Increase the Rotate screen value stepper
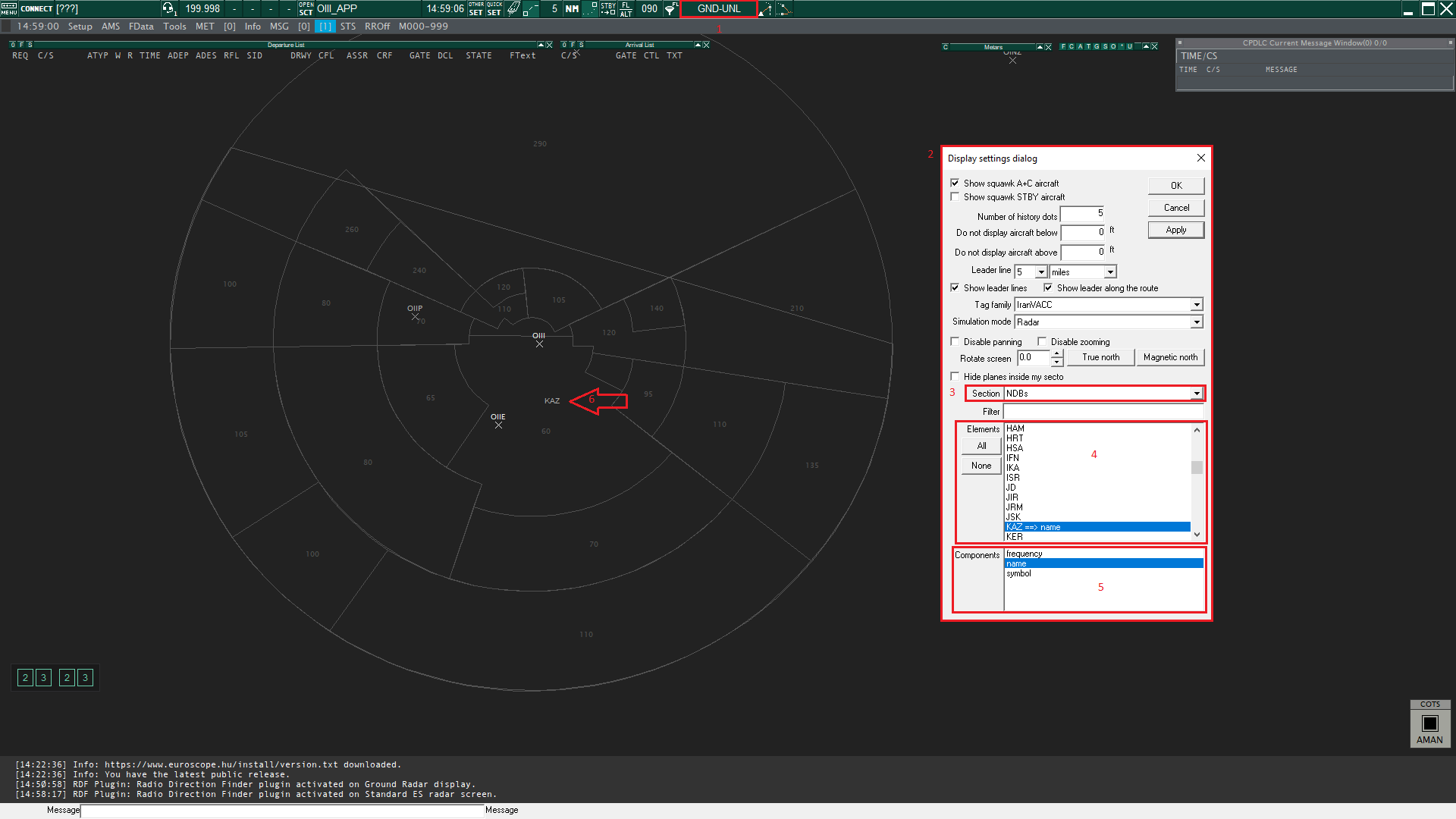The image size is (1456, 819). coord(1057,353)
